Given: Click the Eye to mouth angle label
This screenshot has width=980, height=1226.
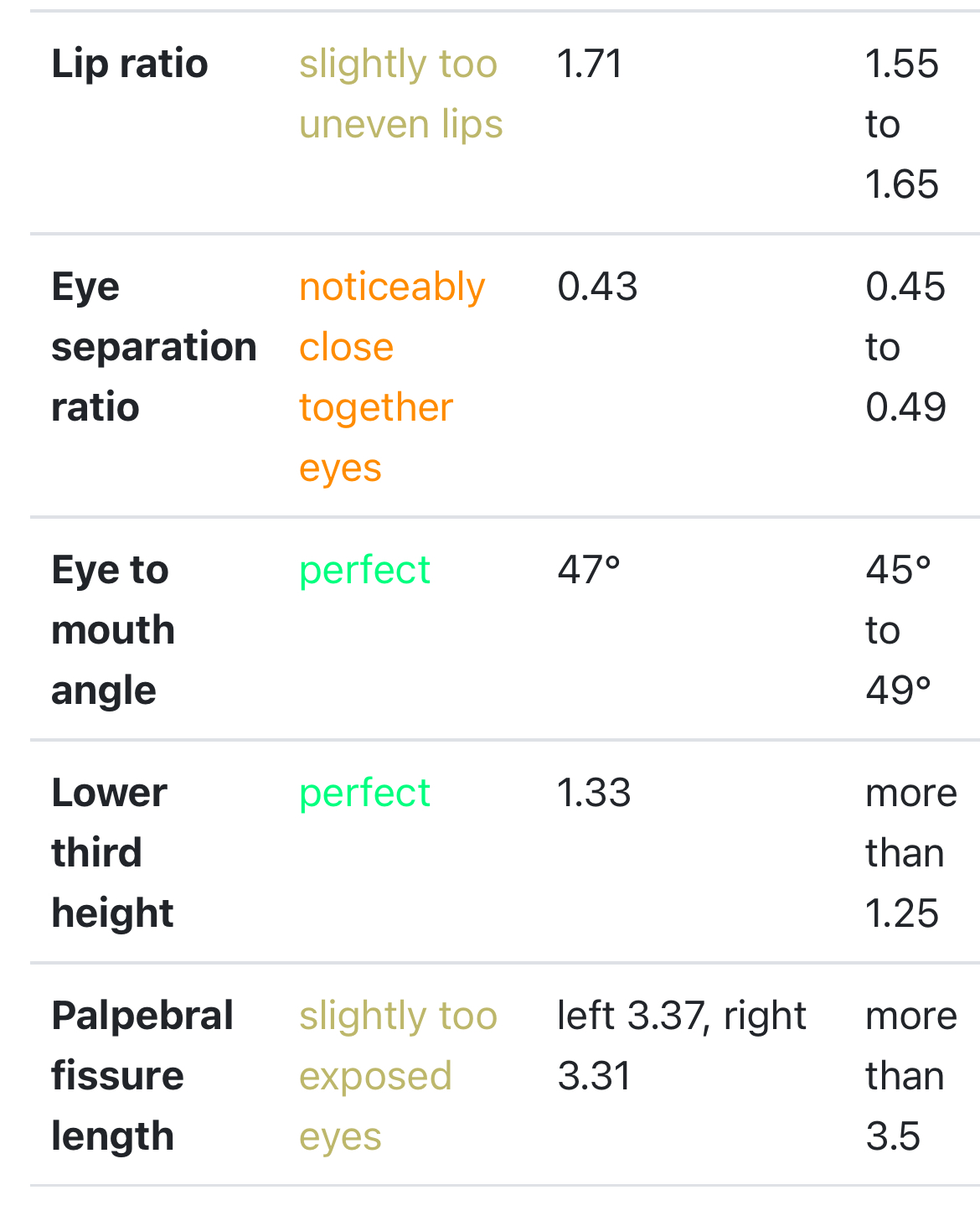Looking at the screenshot, I should tap(113, 630).
